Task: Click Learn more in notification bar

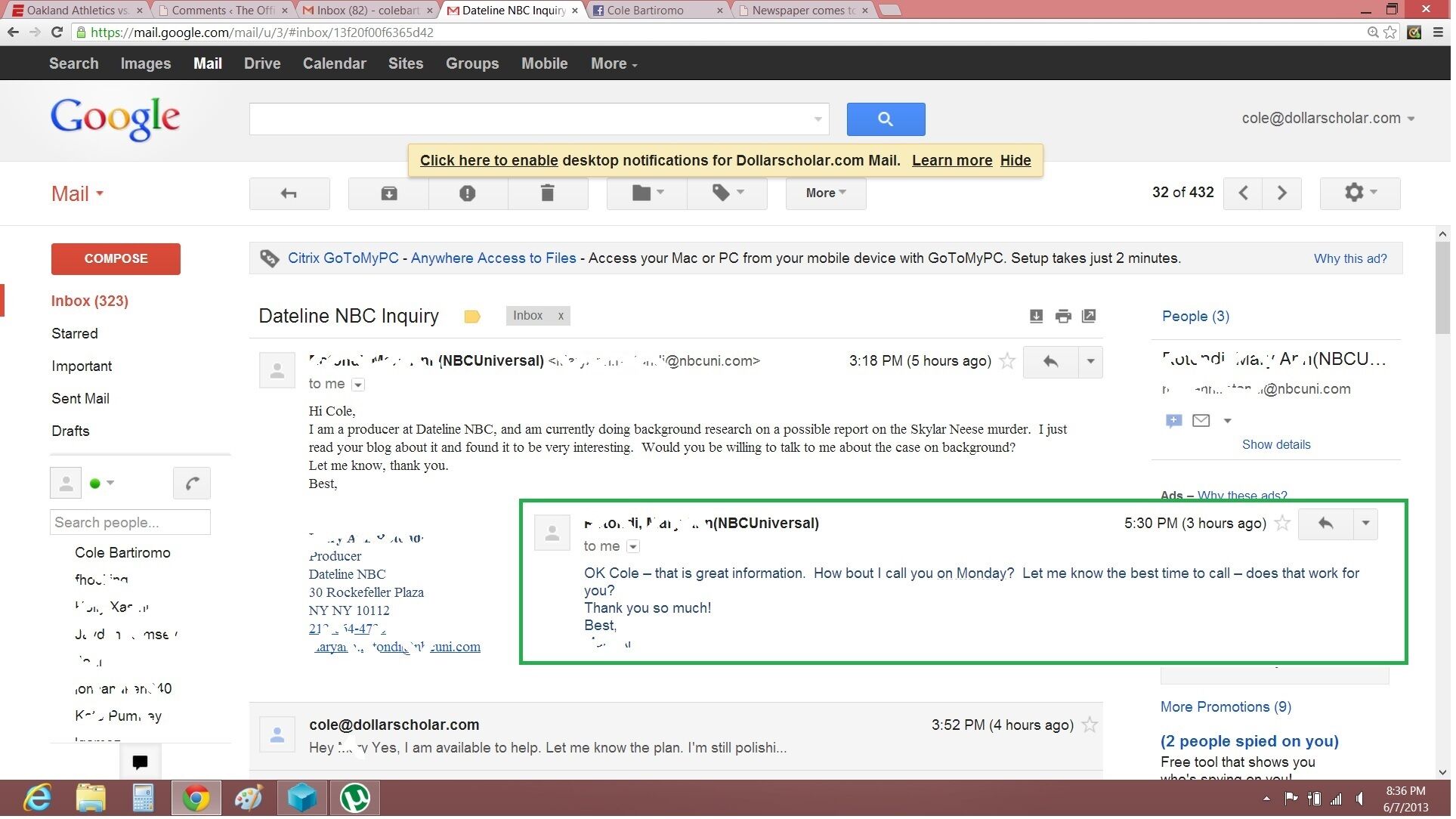Action: point(956,161)
